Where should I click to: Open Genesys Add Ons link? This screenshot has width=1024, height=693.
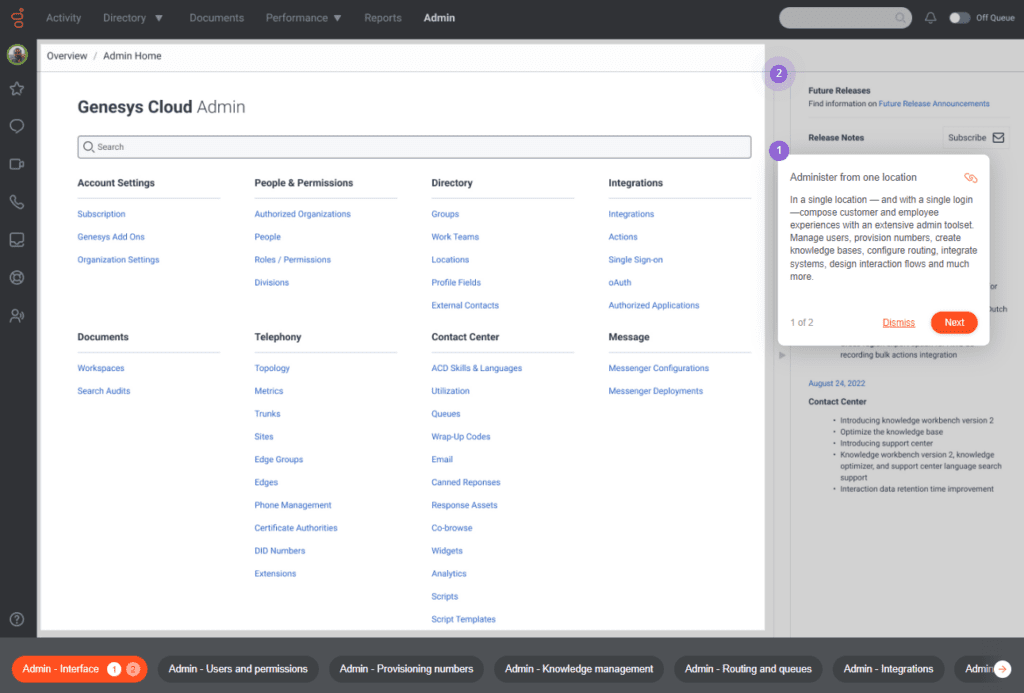pos(111,237)
